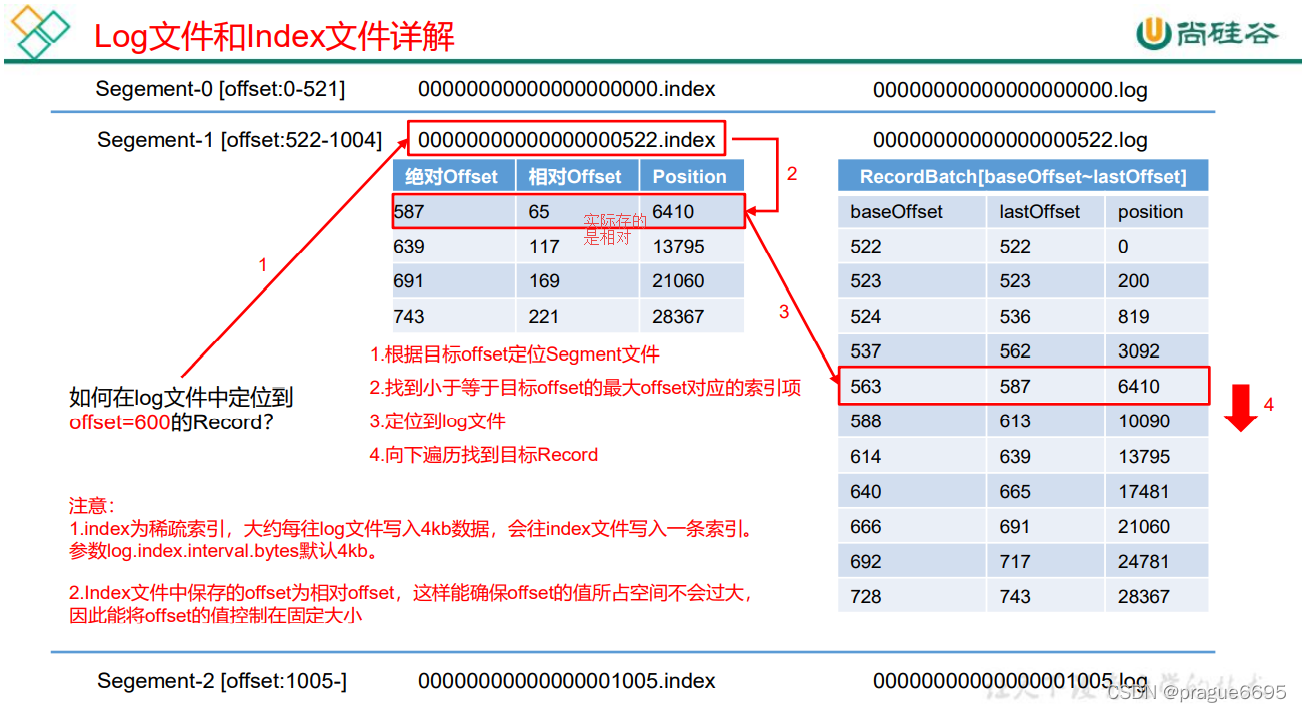The height and width of the screenshot is (712, 1302).
Task: Select file name 00000000000000000522.log
Action: click(1010, 140)
